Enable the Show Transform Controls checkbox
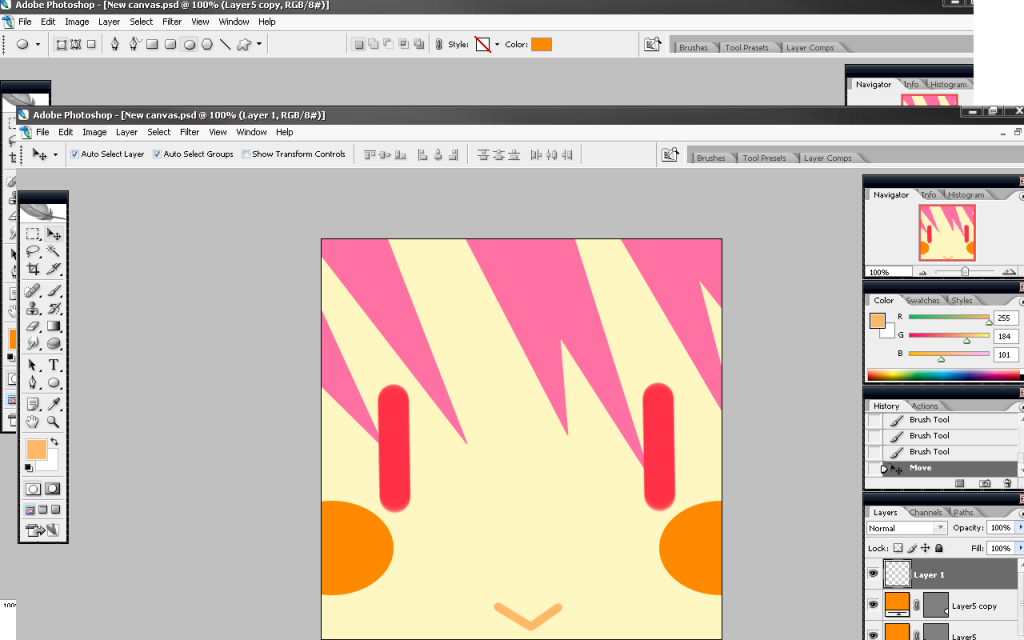 click(x=246, y=154)
